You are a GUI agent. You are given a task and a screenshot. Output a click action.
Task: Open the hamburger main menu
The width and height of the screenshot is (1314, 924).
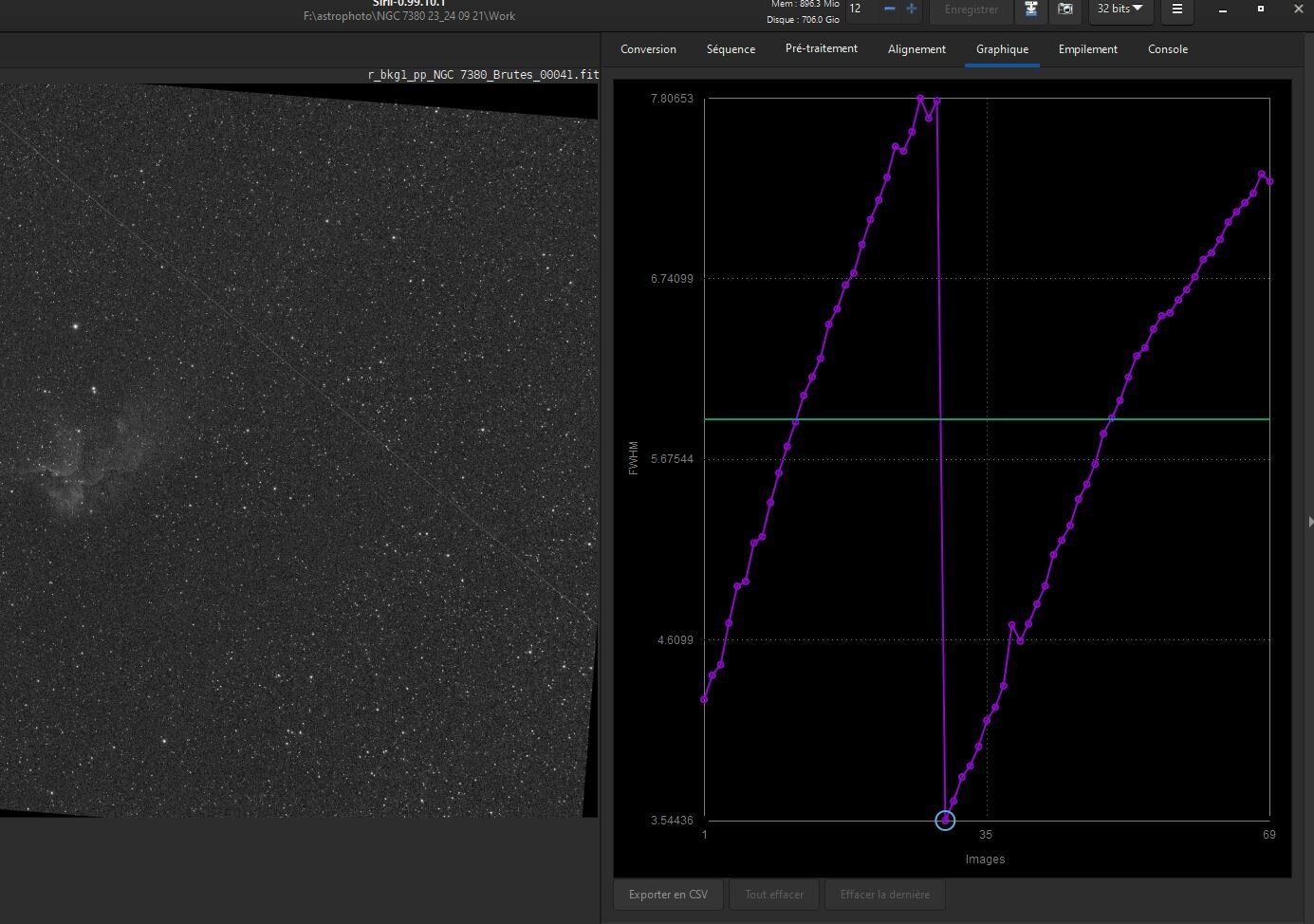point(1176,9)
